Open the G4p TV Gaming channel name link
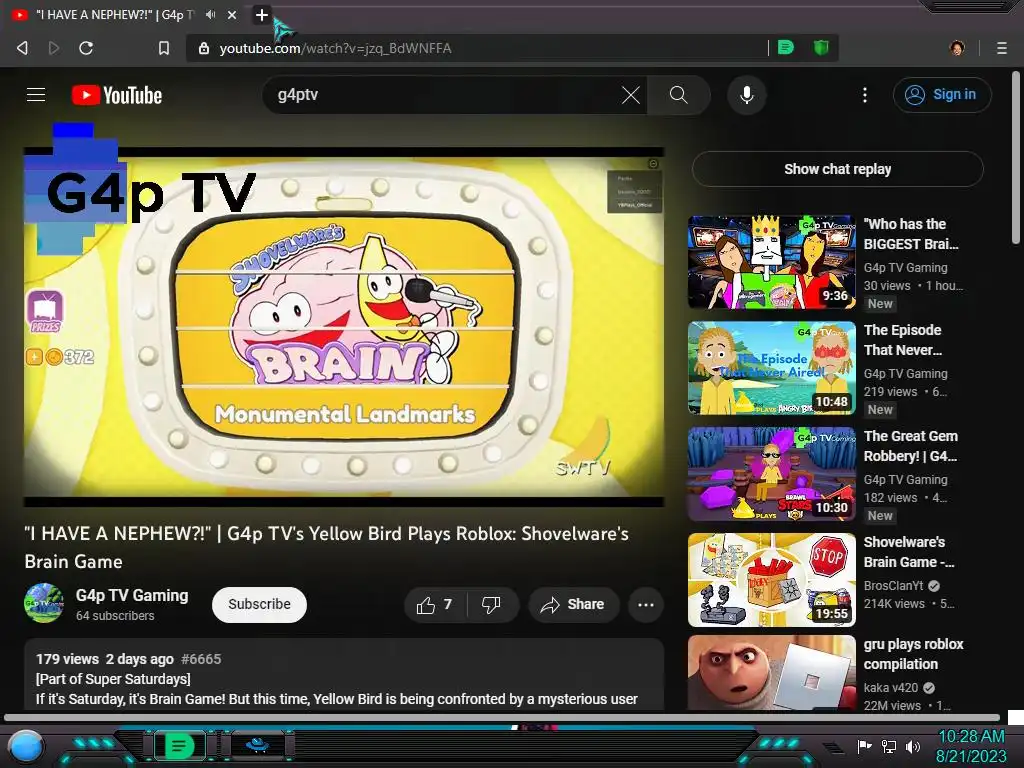1024x768 pixels. pyautogui.click(x=132, y=595)
